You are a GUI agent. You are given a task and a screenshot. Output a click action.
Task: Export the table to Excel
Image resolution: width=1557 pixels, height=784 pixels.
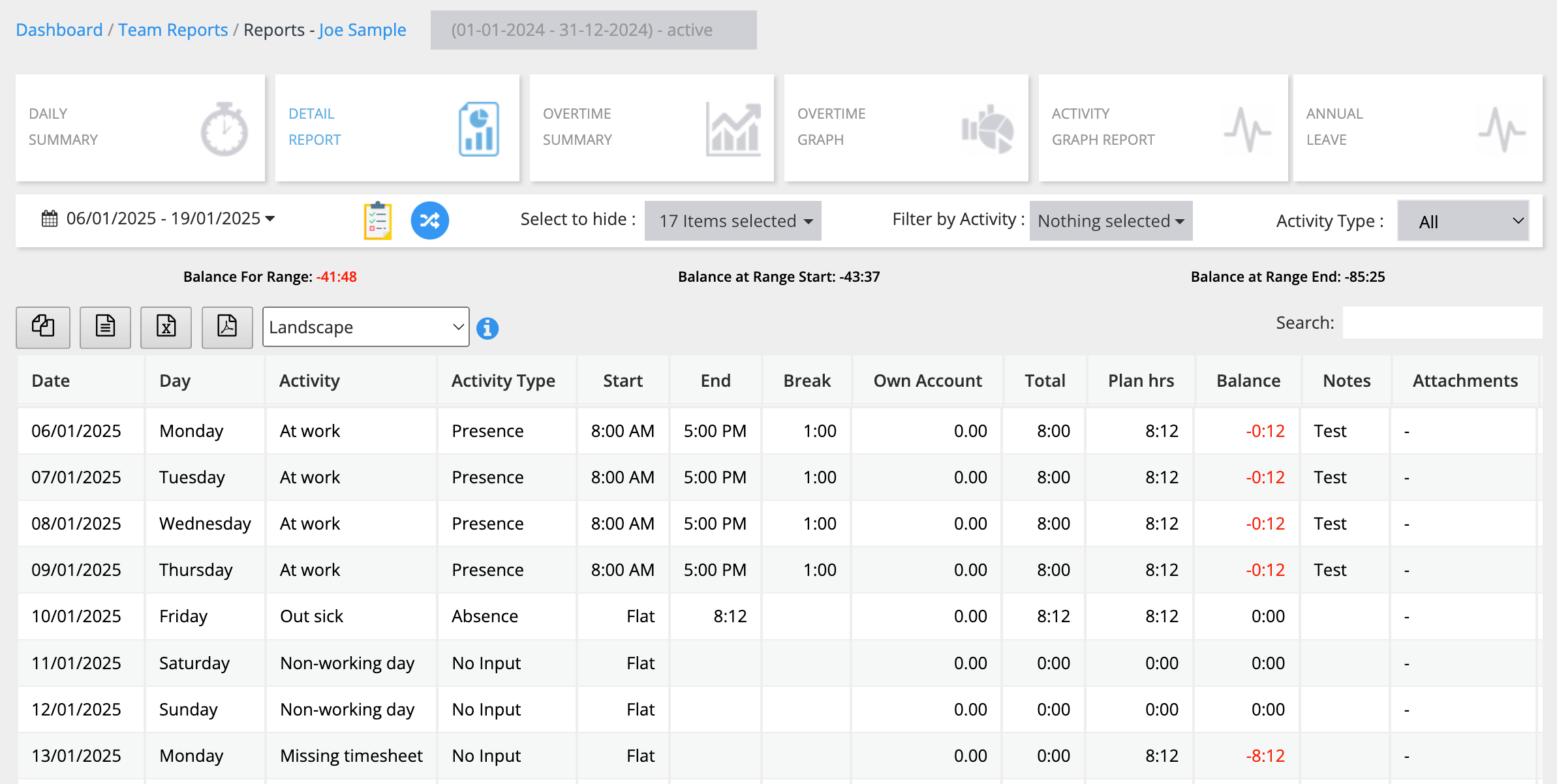pyautogui.click(x=166, y=326)
